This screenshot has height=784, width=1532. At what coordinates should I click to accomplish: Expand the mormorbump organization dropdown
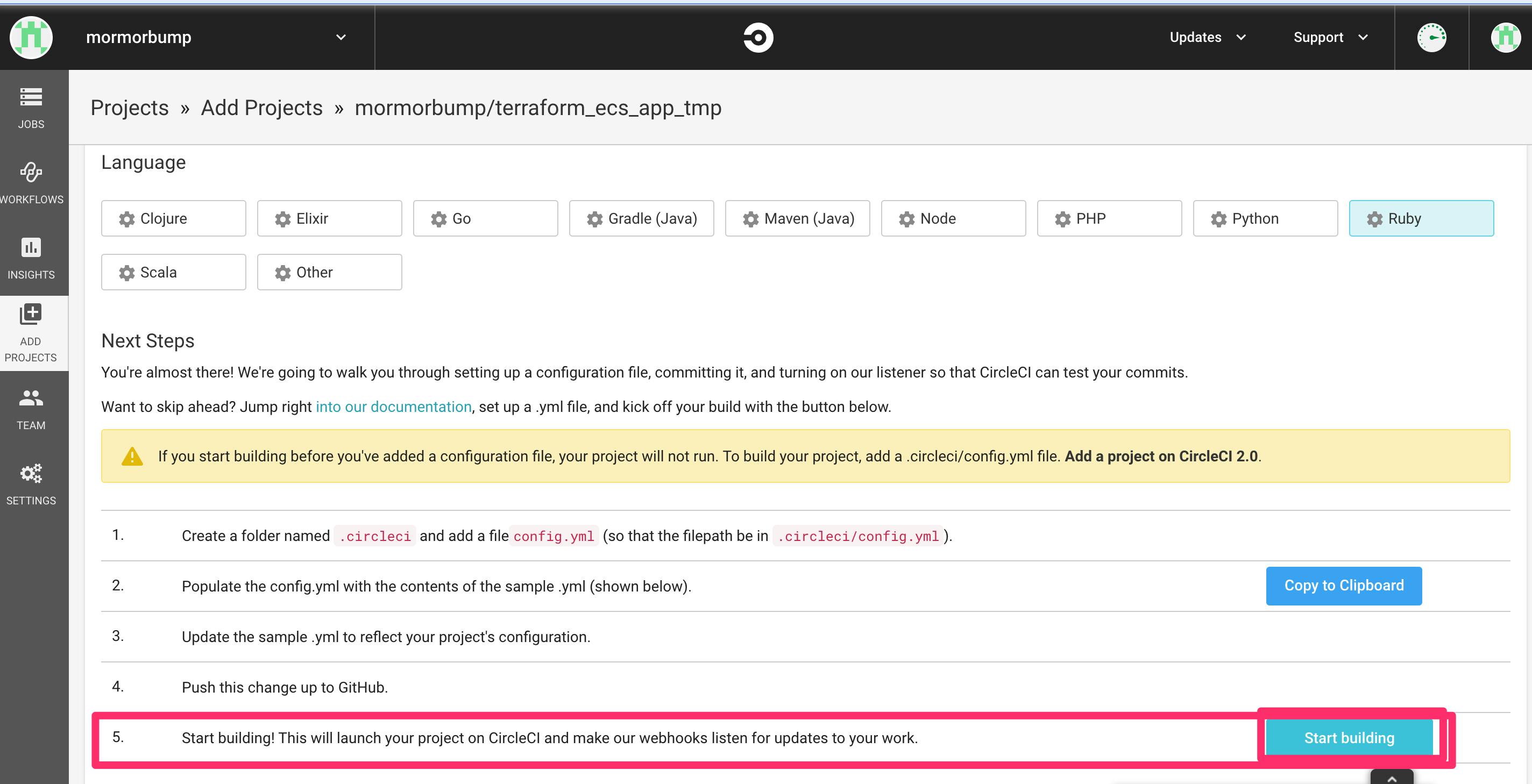tap(340, 38)
